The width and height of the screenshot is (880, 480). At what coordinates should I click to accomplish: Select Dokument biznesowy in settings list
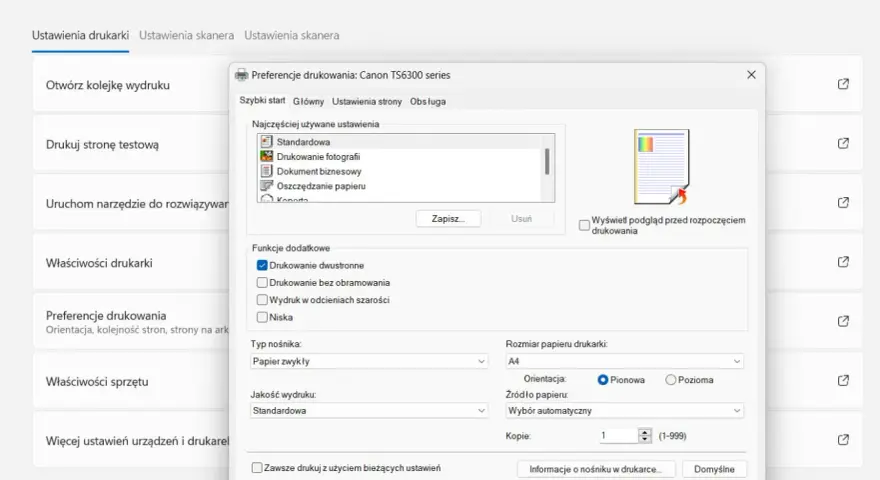click(x=401, y=171)
